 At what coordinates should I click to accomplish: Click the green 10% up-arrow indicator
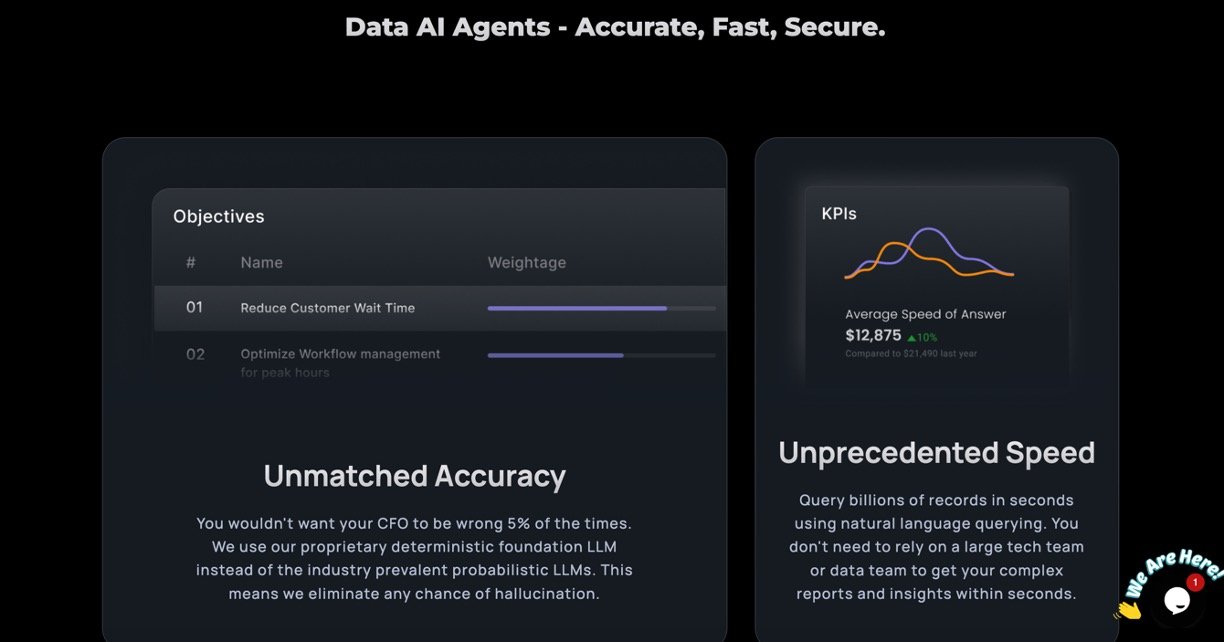coord(921,337)
